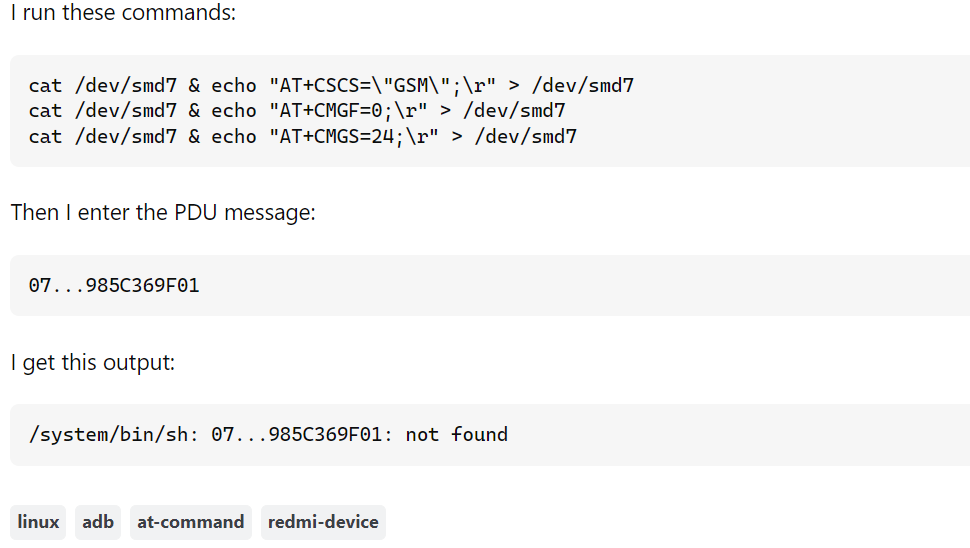970x548 pixels.
Task: Click trailing /dev/smd7 on the AT+CMGF line
Action: [x=514, y=111]
